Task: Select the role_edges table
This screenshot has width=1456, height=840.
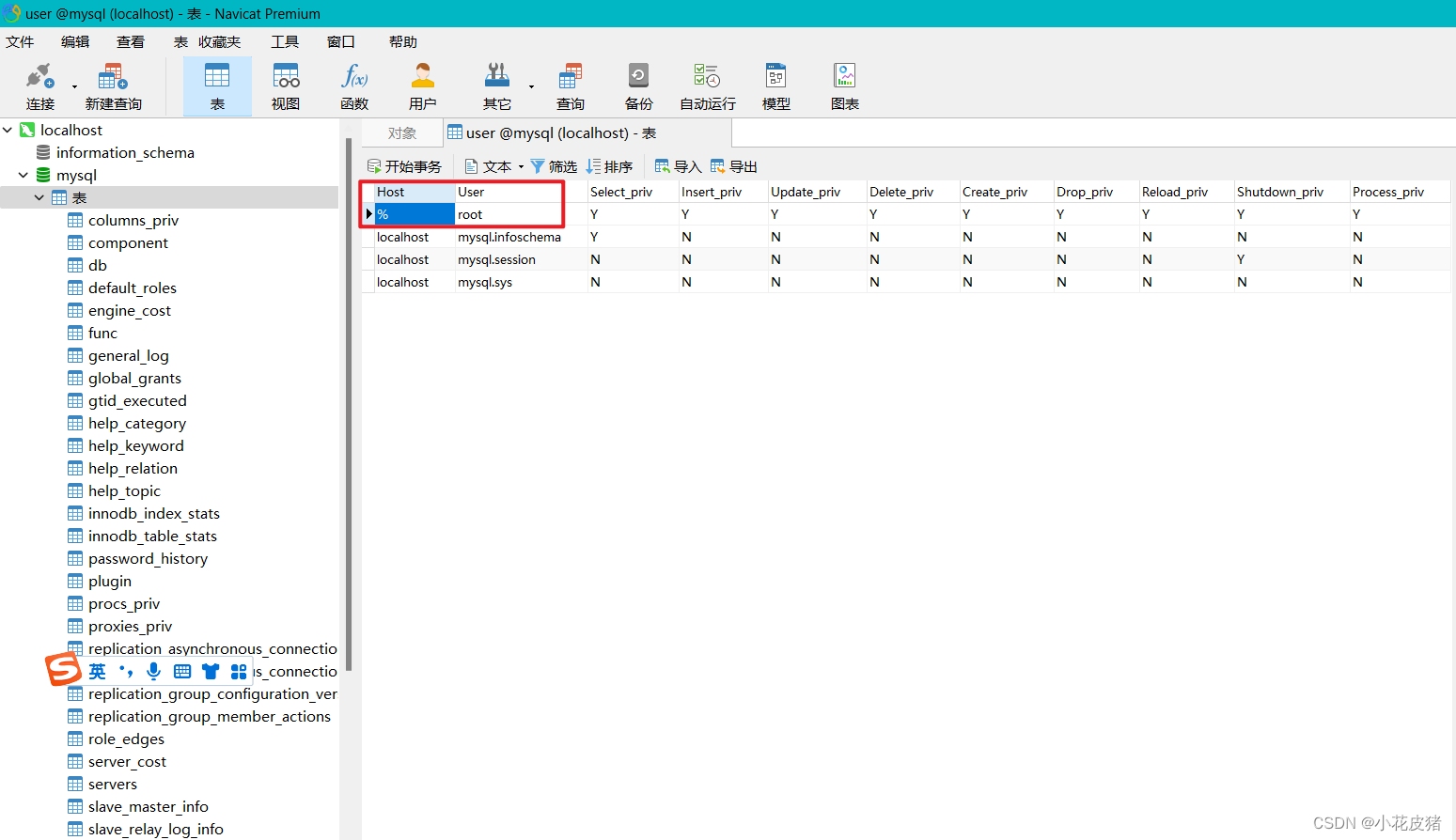Action: coord(126,739)
